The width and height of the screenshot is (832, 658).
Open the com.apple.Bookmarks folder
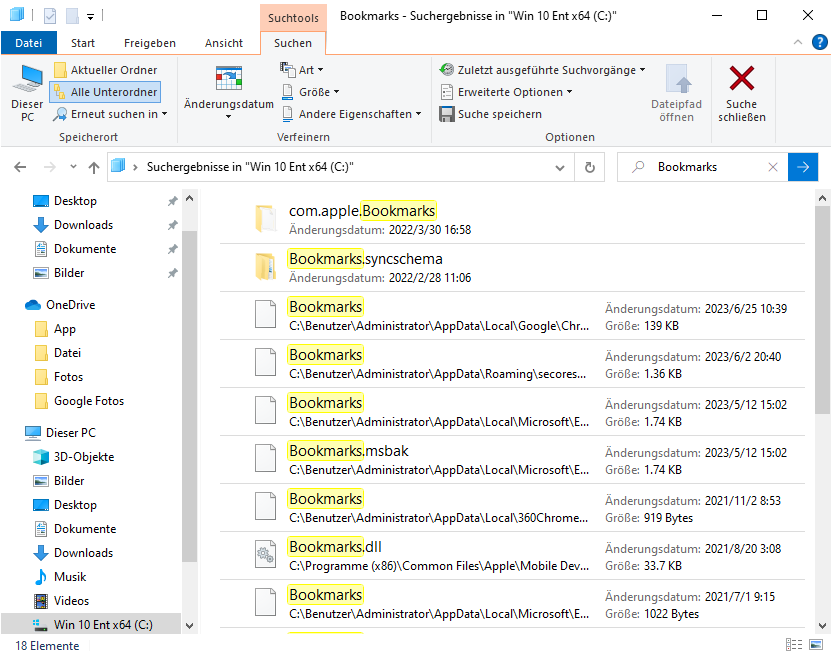pyautogui.click(x=362, y=211)
